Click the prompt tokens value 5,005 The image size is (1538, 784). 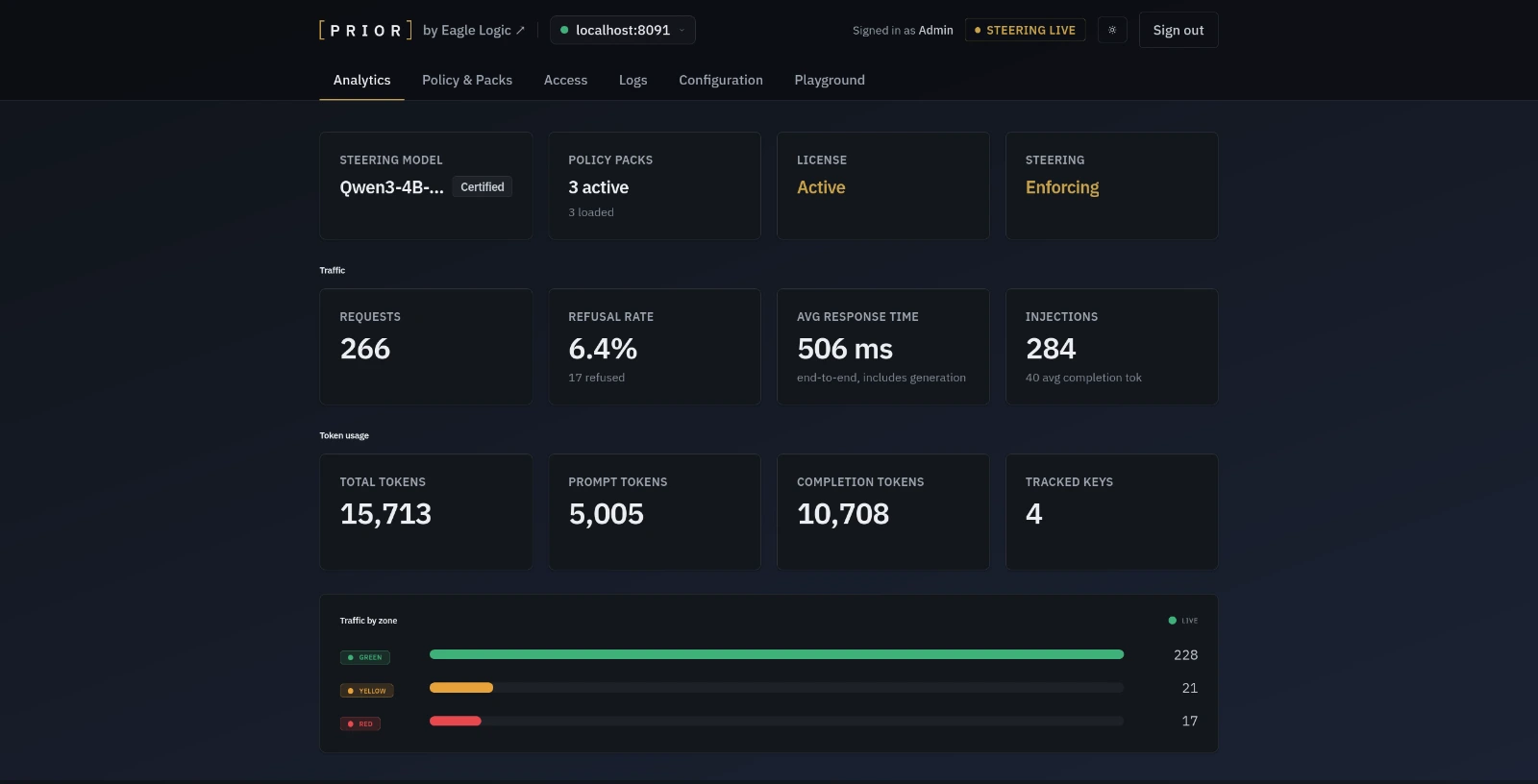[606, 514]
